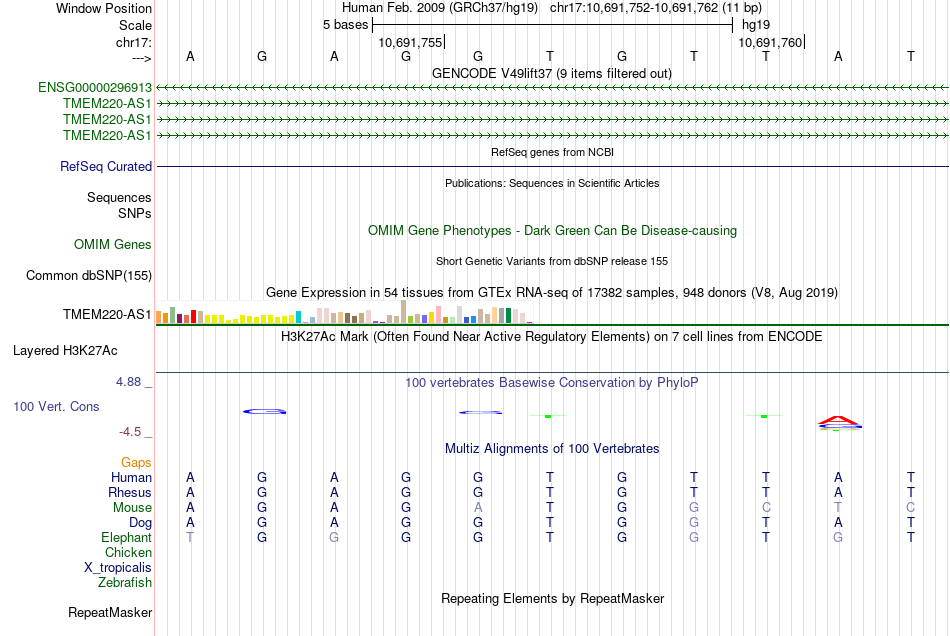Click the GENCODE V49lift37 track title
Viewport: 950px width, 636px height.
pyautogui.click(x=551, y=74)
